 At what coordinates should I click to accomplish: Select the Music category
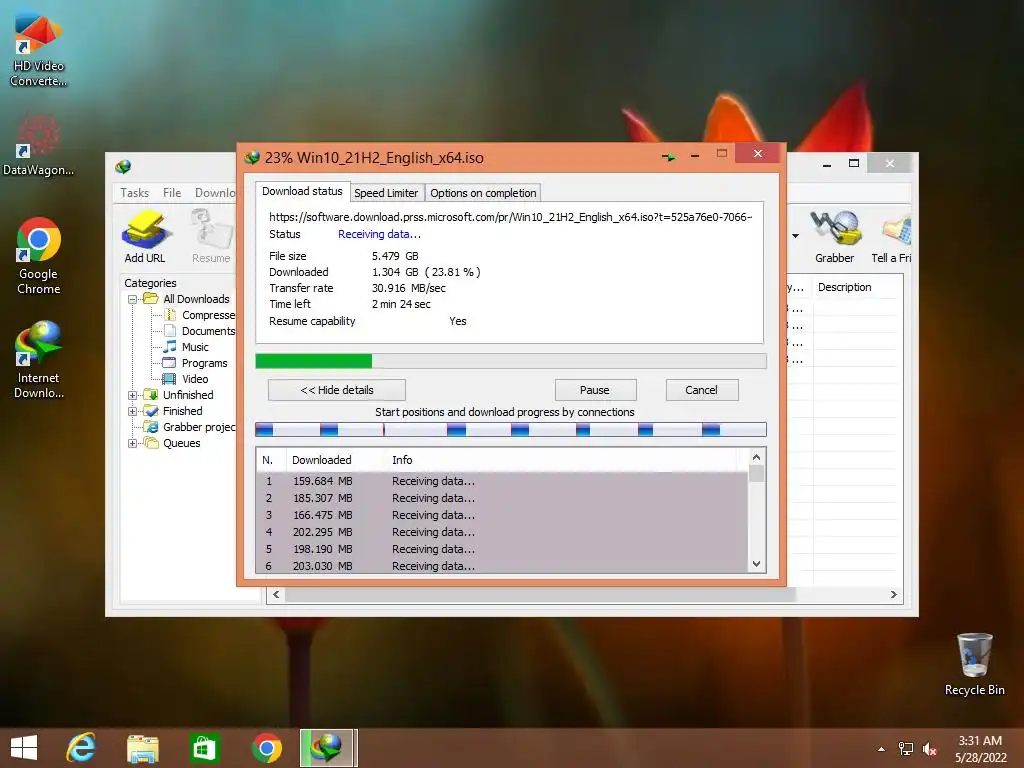tap(186, 347)
